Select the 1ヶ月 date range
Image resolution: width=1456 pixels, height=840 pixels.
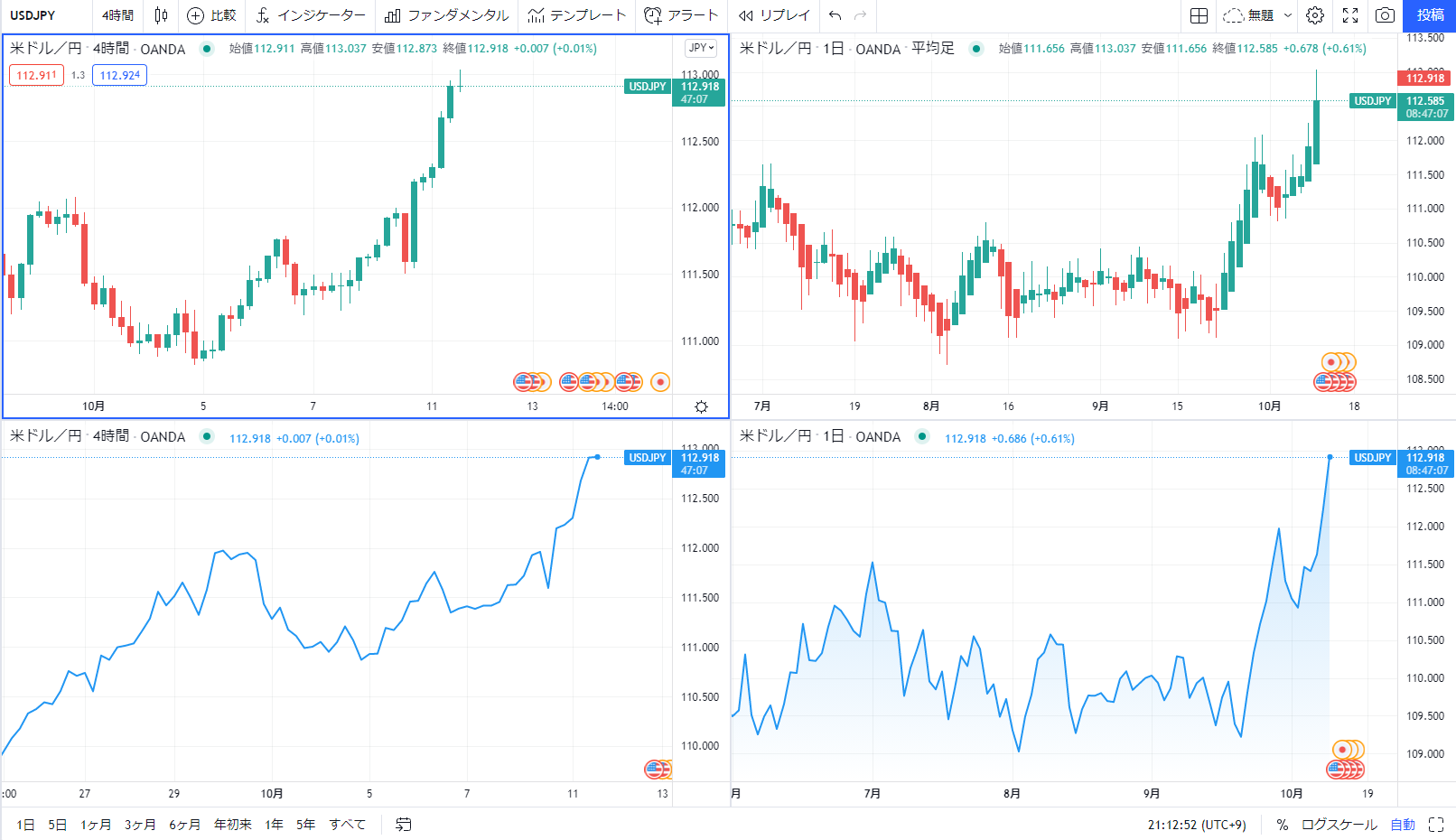[x=96, y=825]
